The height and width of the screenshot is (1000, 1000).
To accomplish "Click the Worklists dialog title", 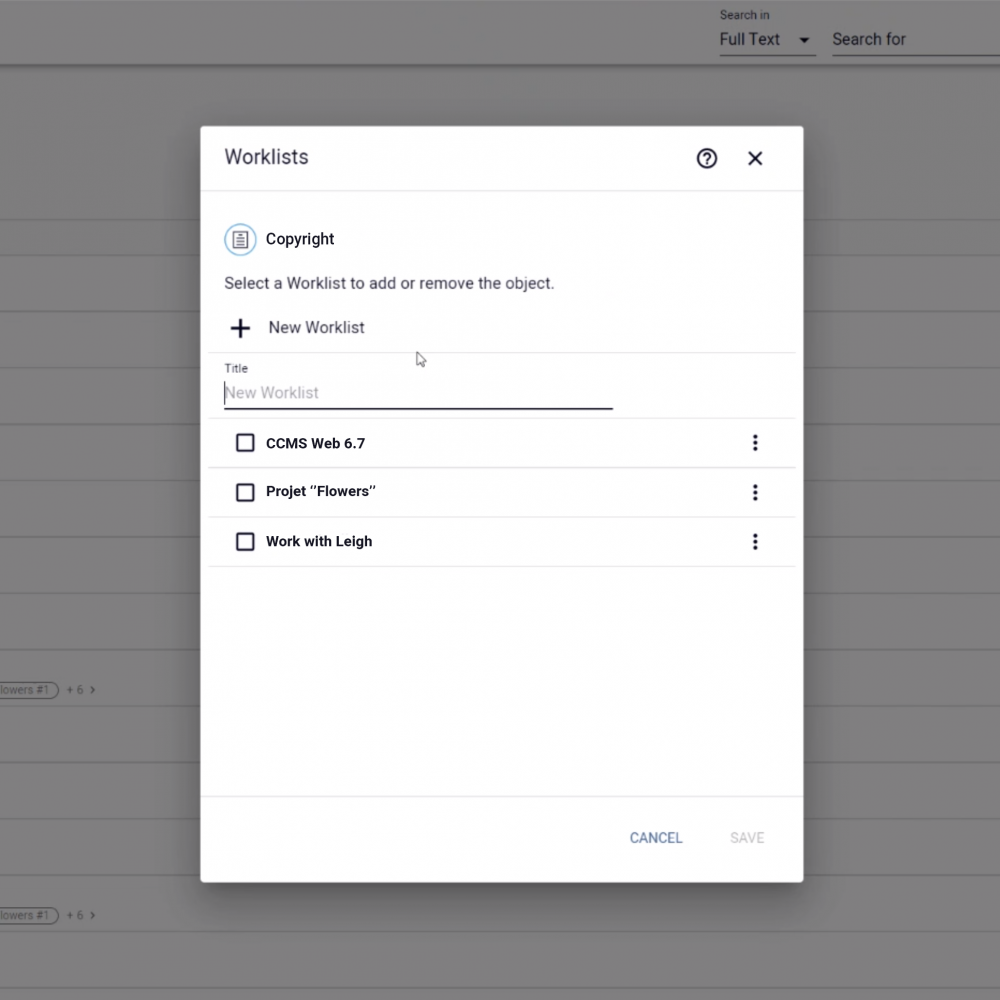I will (266, 157).
